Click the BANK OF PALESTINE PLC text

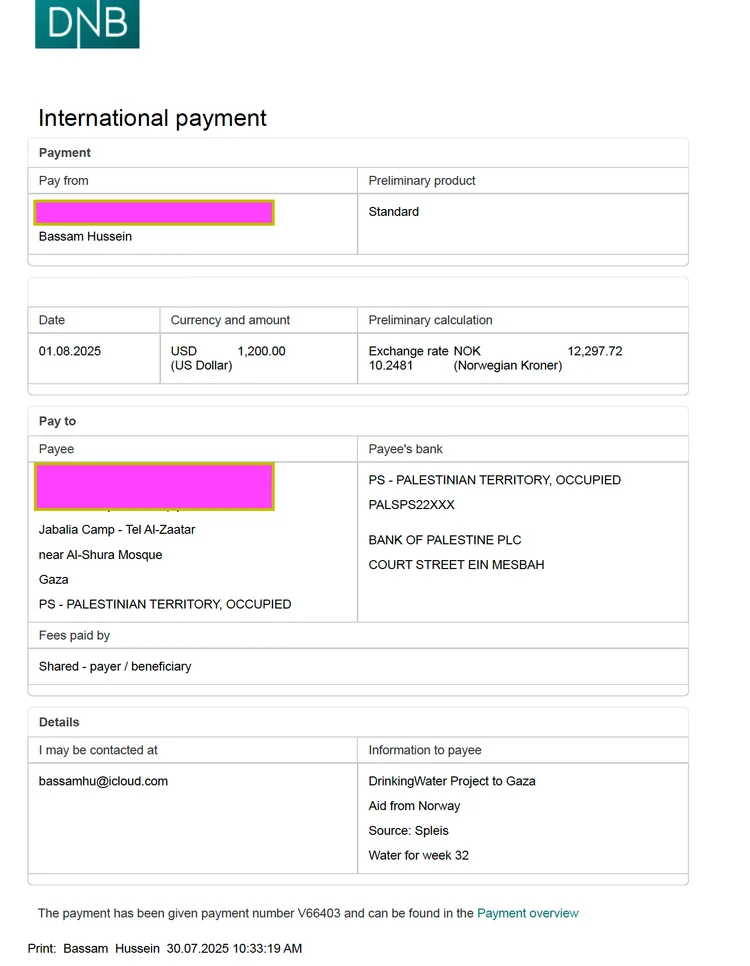pos(445,540)
